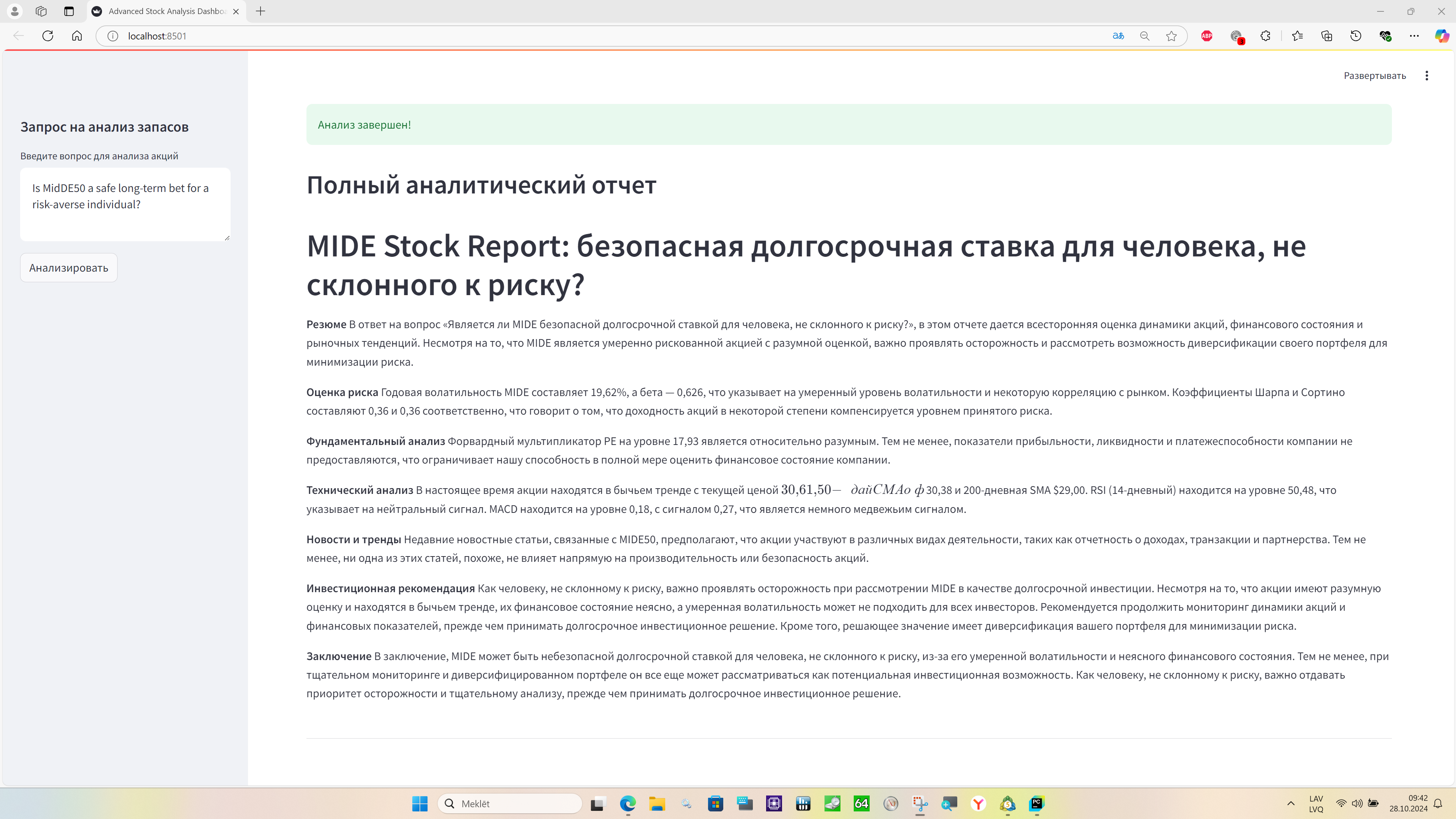The height and width of the screenshot is (819, 1456).
Task: Go to browser home page icon
Action: click(x=77, y=36)
